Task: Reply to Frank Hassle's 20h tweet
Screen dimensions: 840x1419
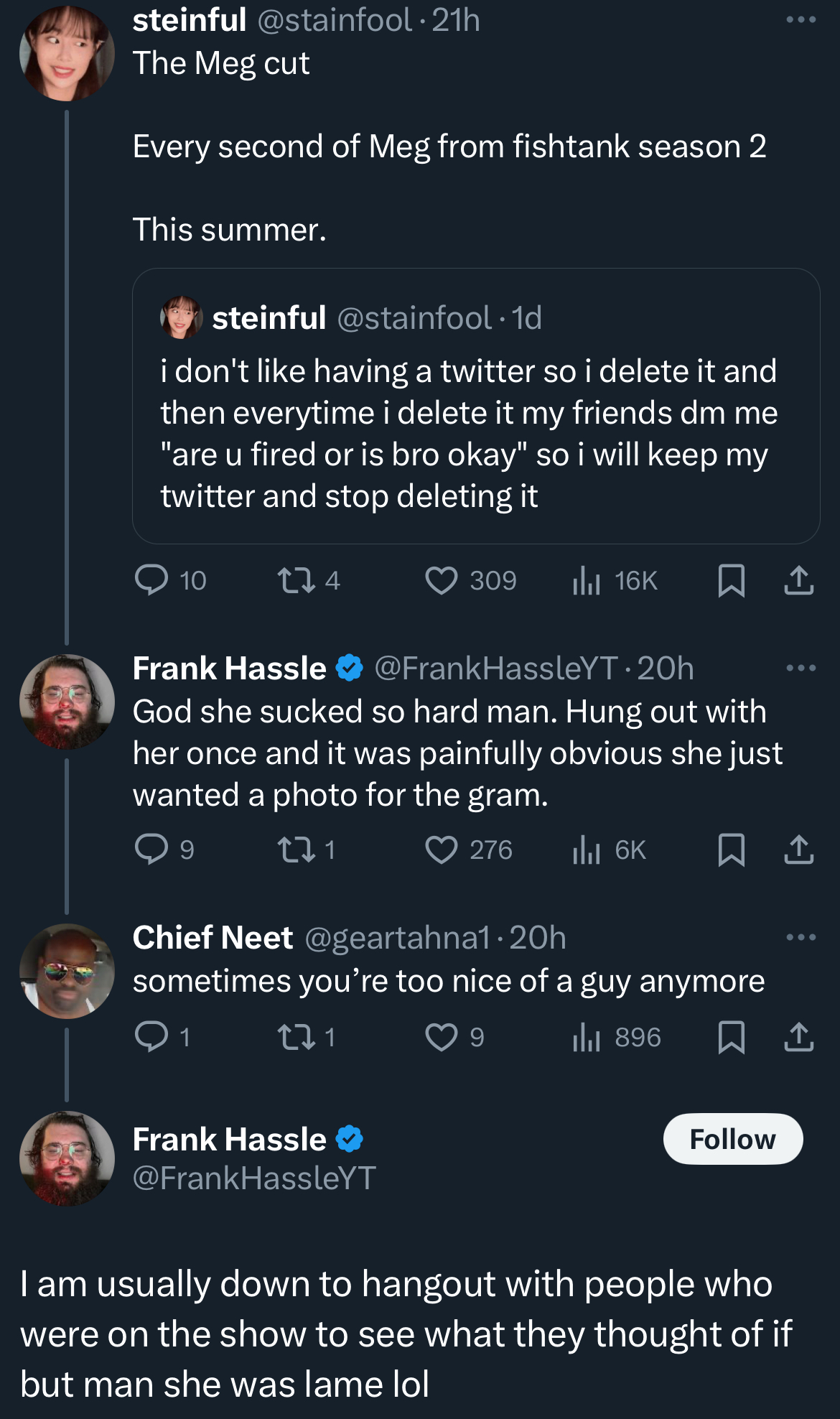Action: point(151,850)
